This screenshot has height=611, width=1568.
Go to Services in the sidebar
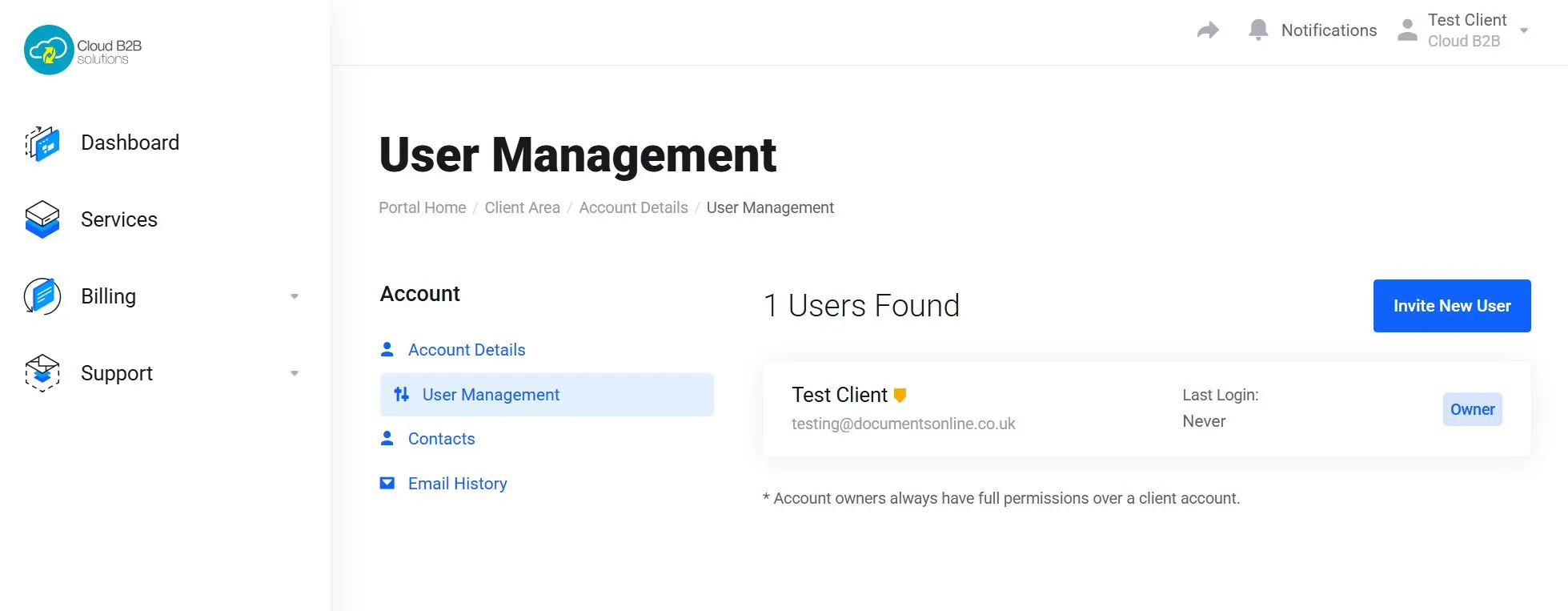[x=119, y=219]
